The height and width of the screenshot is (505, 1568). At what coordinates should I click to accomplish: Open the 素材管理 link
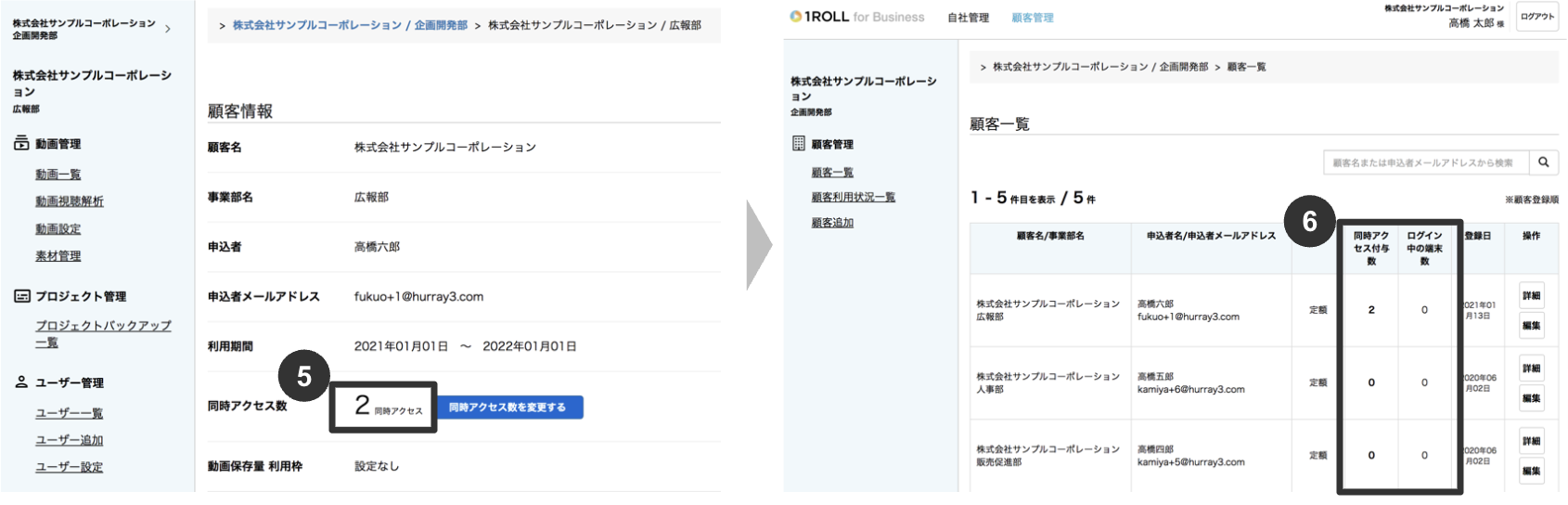pos(58,255)
